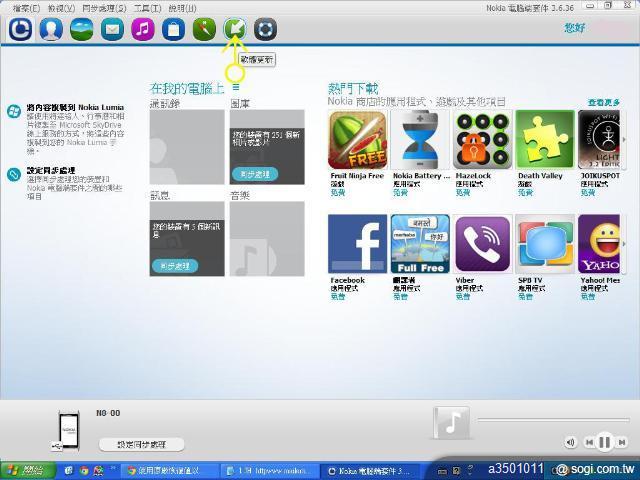Click the Music placeholder tile
The image size is (640, 480).
(267, 239)
